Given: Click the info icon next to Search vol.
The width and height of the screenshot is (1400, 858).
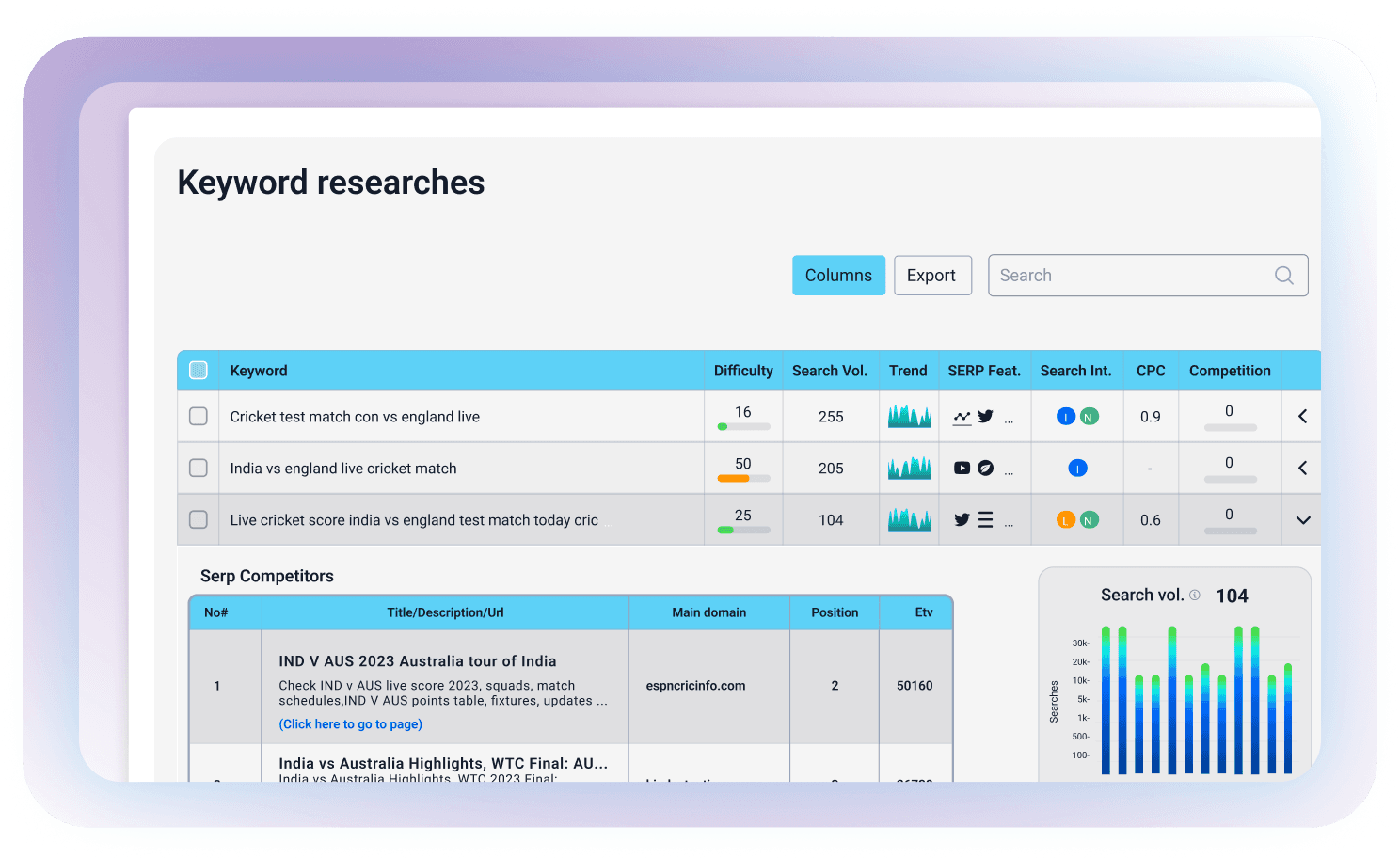Looking at the screenshot, I should [1195, 596].
